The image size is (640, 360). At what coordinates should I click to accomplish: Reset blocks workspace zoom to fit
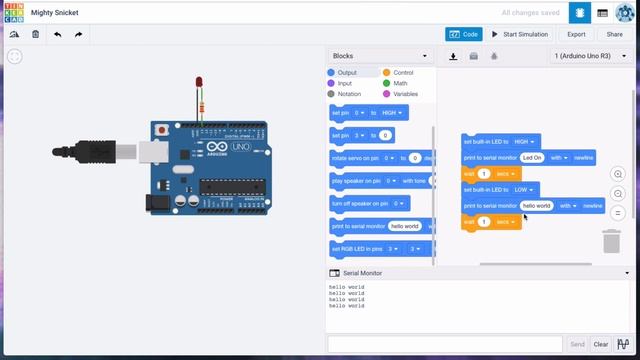pyautogui.click(x=618, y=213)
